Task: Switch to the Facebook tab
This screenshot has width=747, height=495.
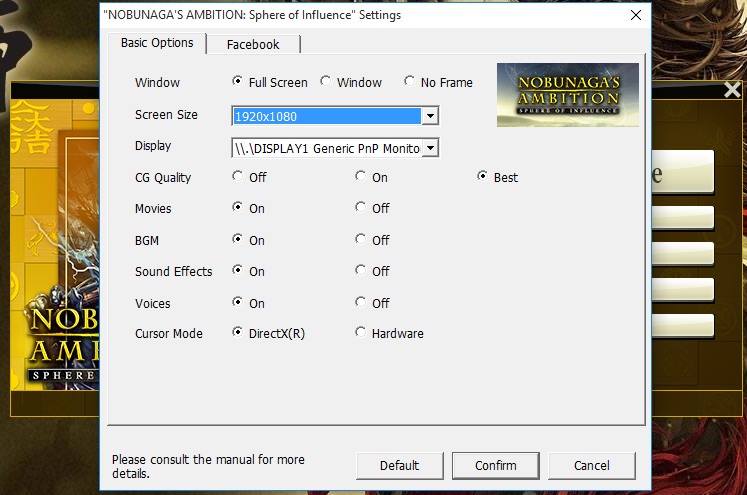Action: pos(253,45)
